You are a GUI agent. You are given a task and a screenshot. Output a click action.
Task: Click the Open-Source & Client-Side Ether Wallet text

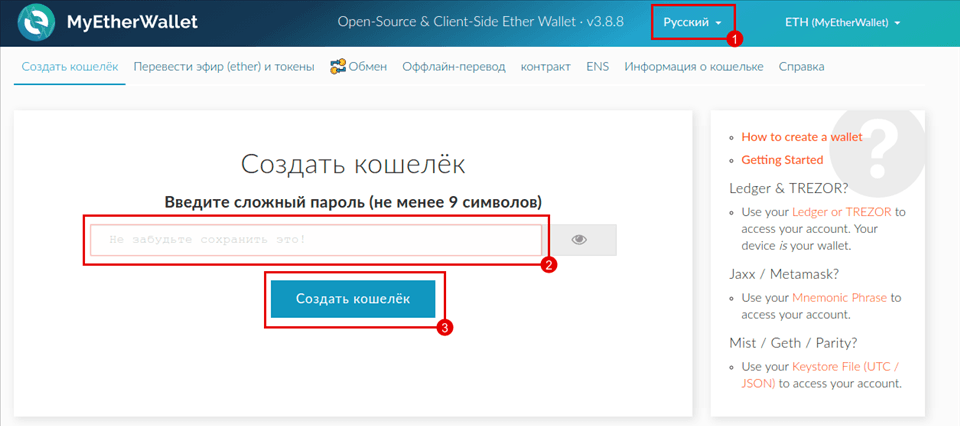[481, 22]
